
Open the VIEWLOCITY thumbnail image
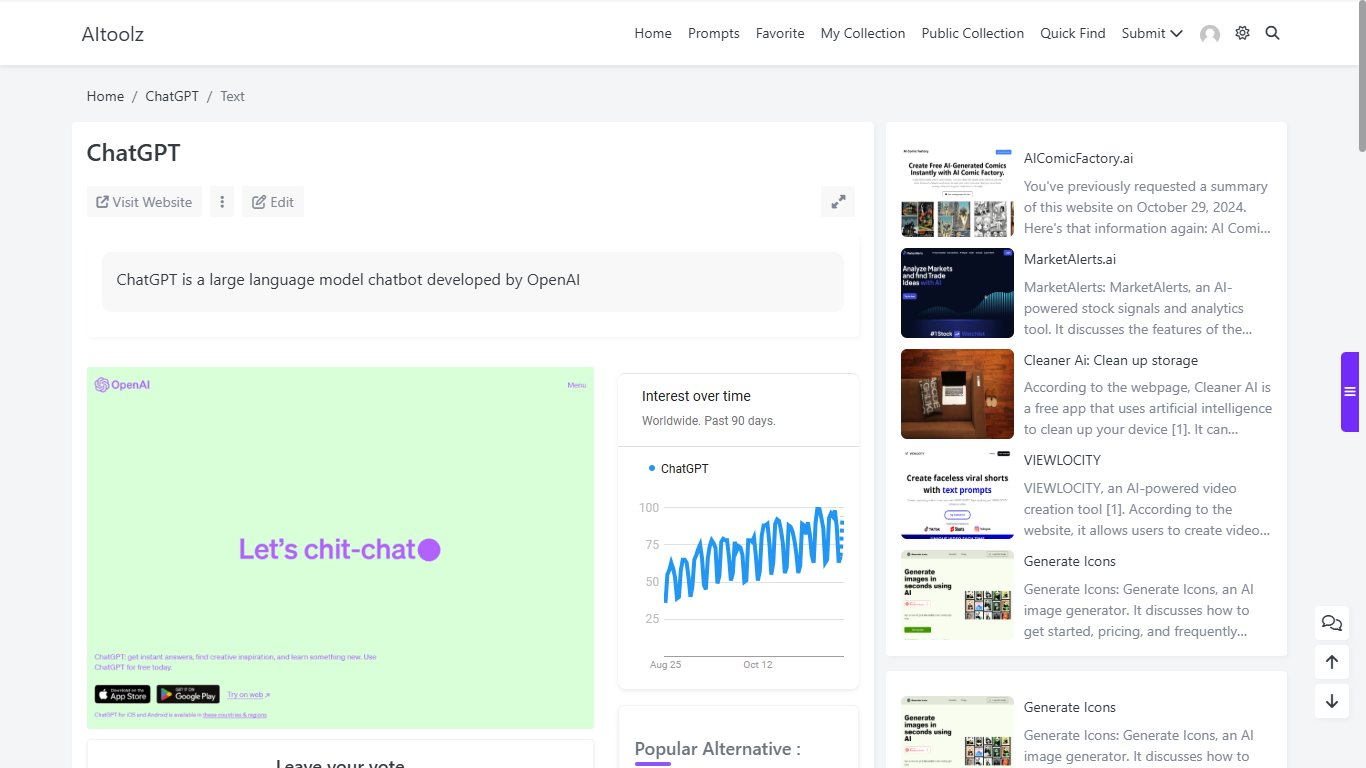pos(957,494)
